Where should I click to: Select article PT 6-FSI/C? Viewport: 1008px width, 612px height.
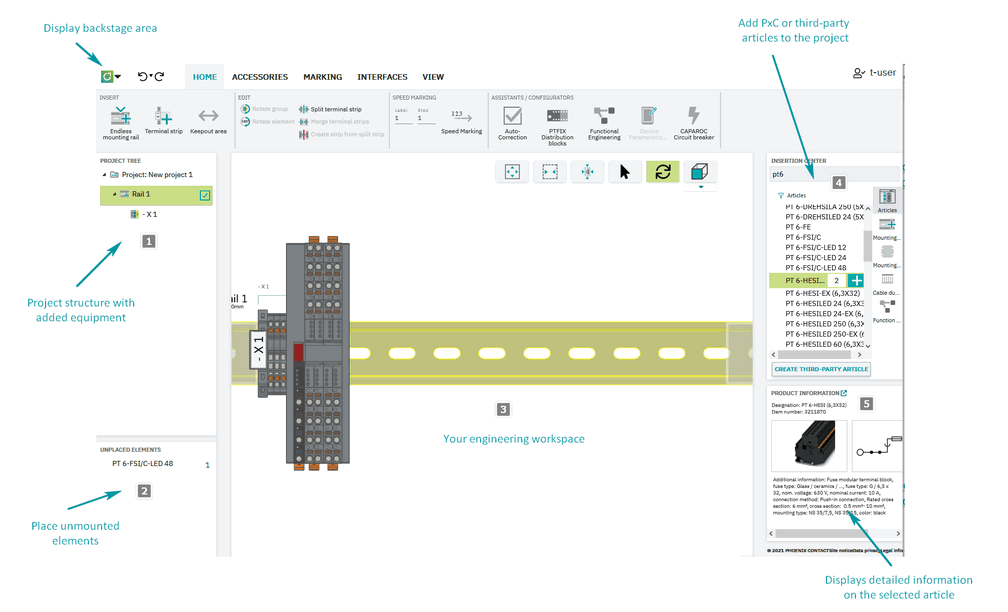click(803, 237)
